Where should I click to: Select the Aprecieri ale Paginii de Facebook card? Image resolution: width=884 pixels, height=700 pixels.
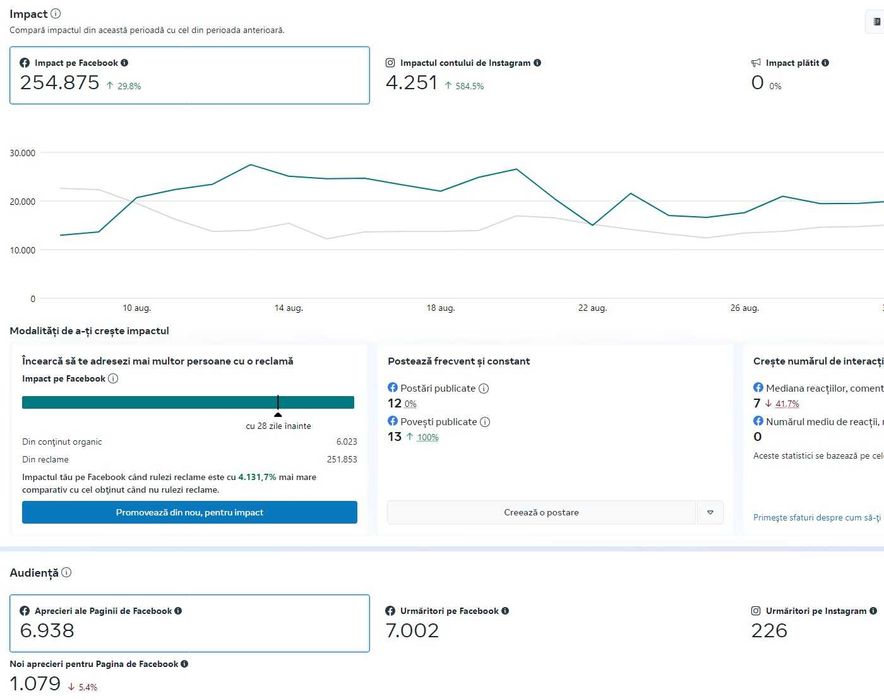189,623
